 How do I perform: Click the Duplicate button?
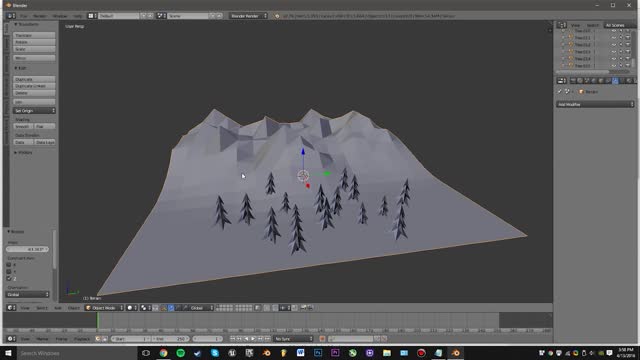pos(34,79)
